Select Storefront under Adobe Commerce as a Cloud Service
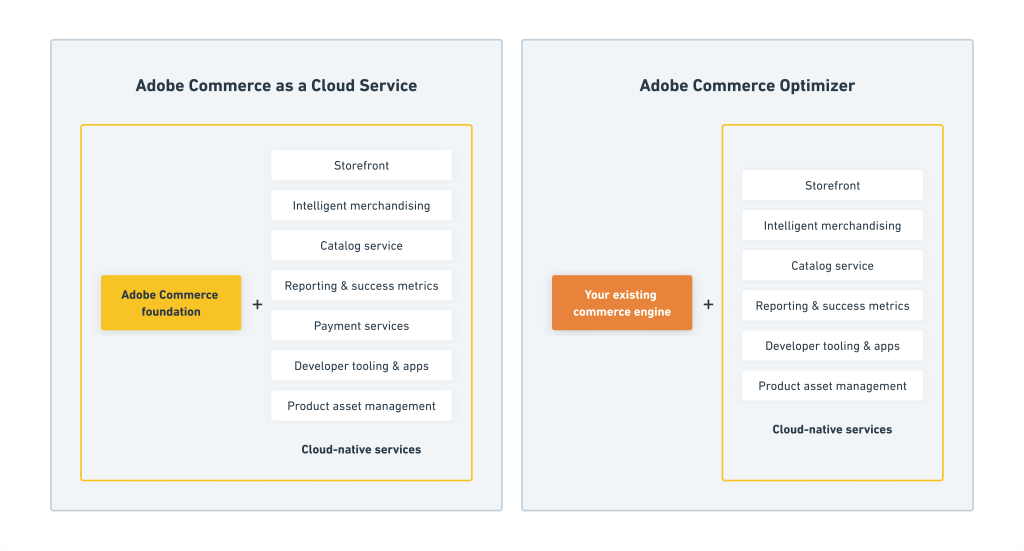 (361, 165)
